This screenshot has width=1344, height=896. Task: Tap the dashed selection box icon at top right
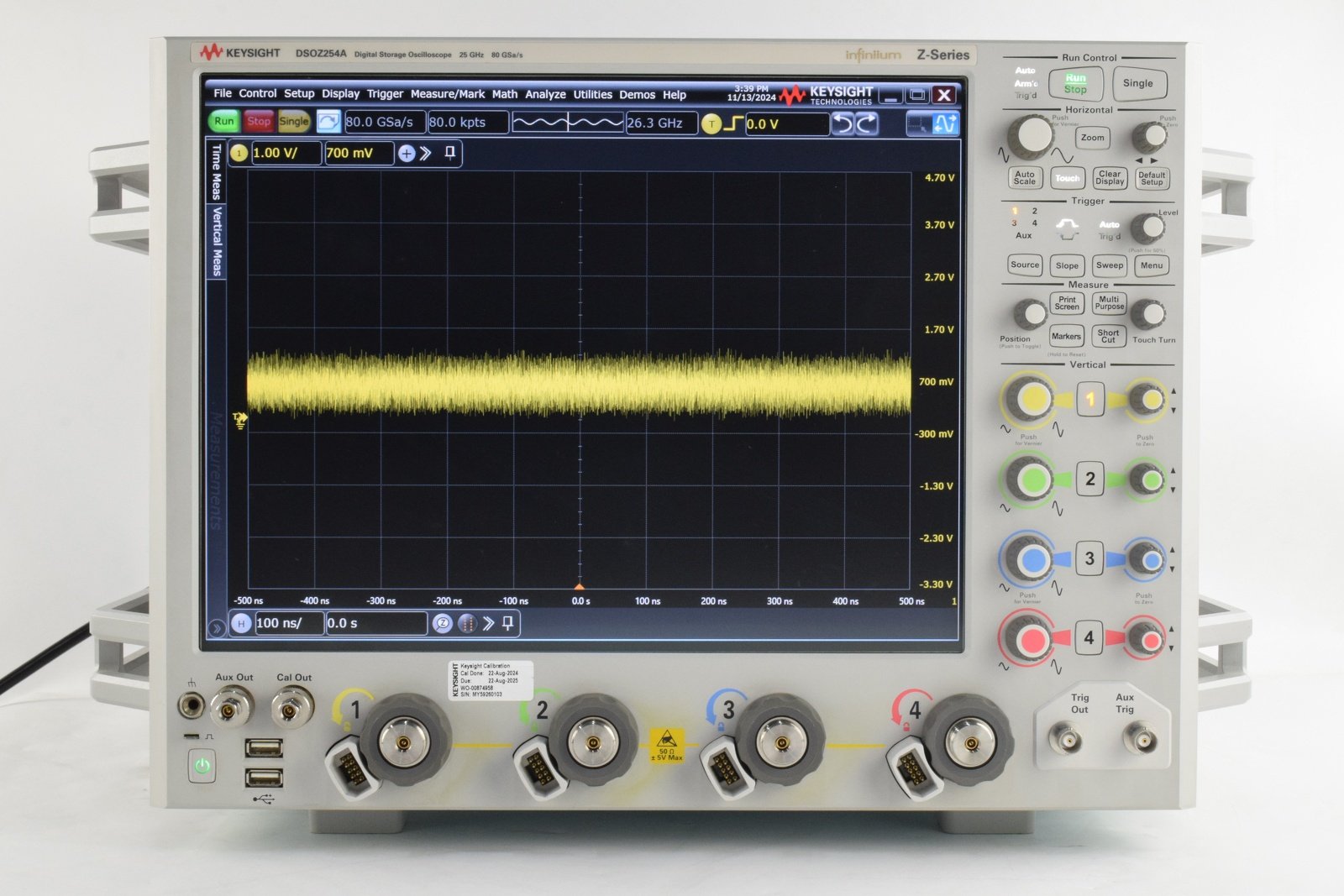(x=919, y=124)
